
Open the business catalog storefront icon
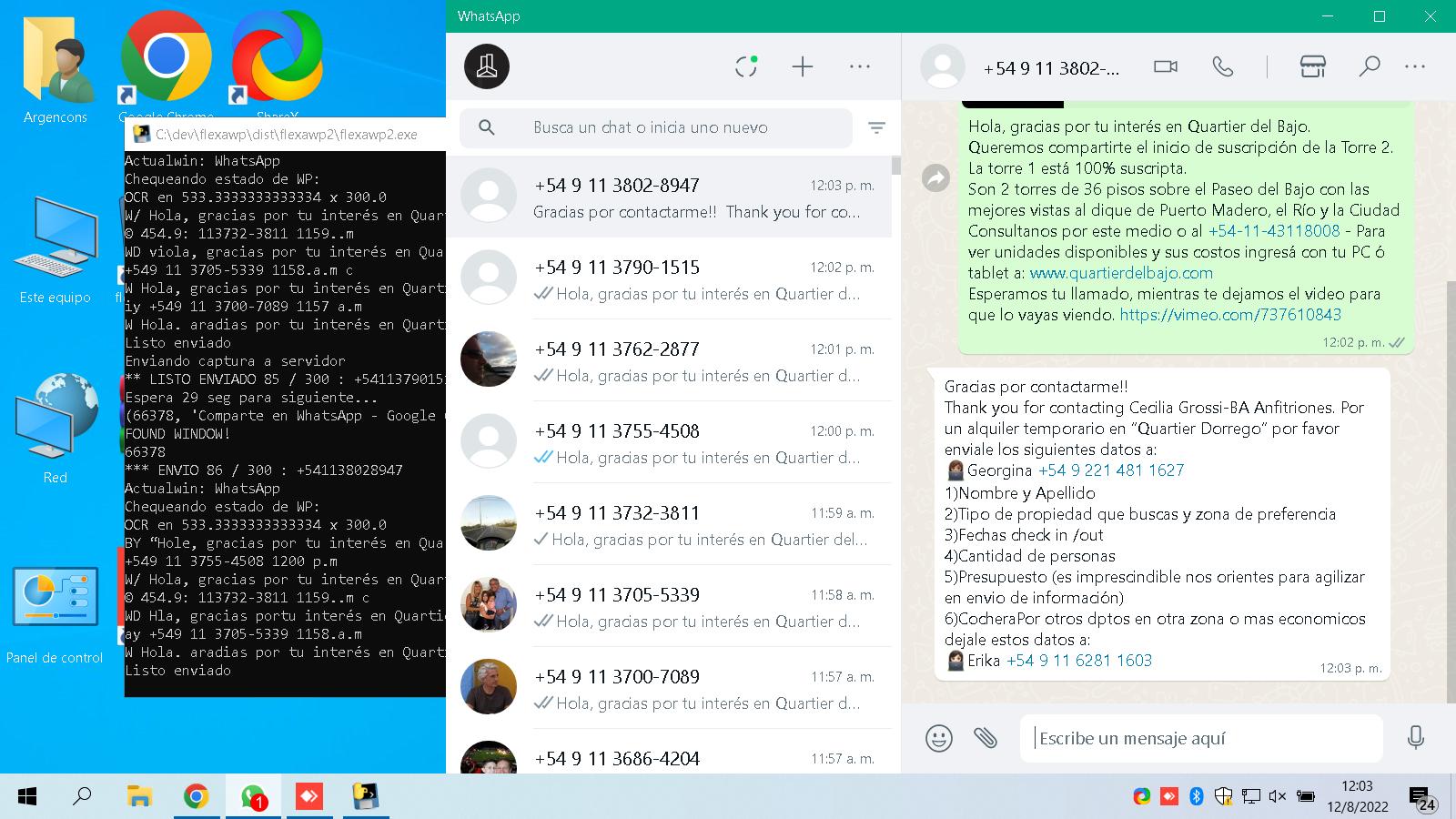[x=1312, y=66]
